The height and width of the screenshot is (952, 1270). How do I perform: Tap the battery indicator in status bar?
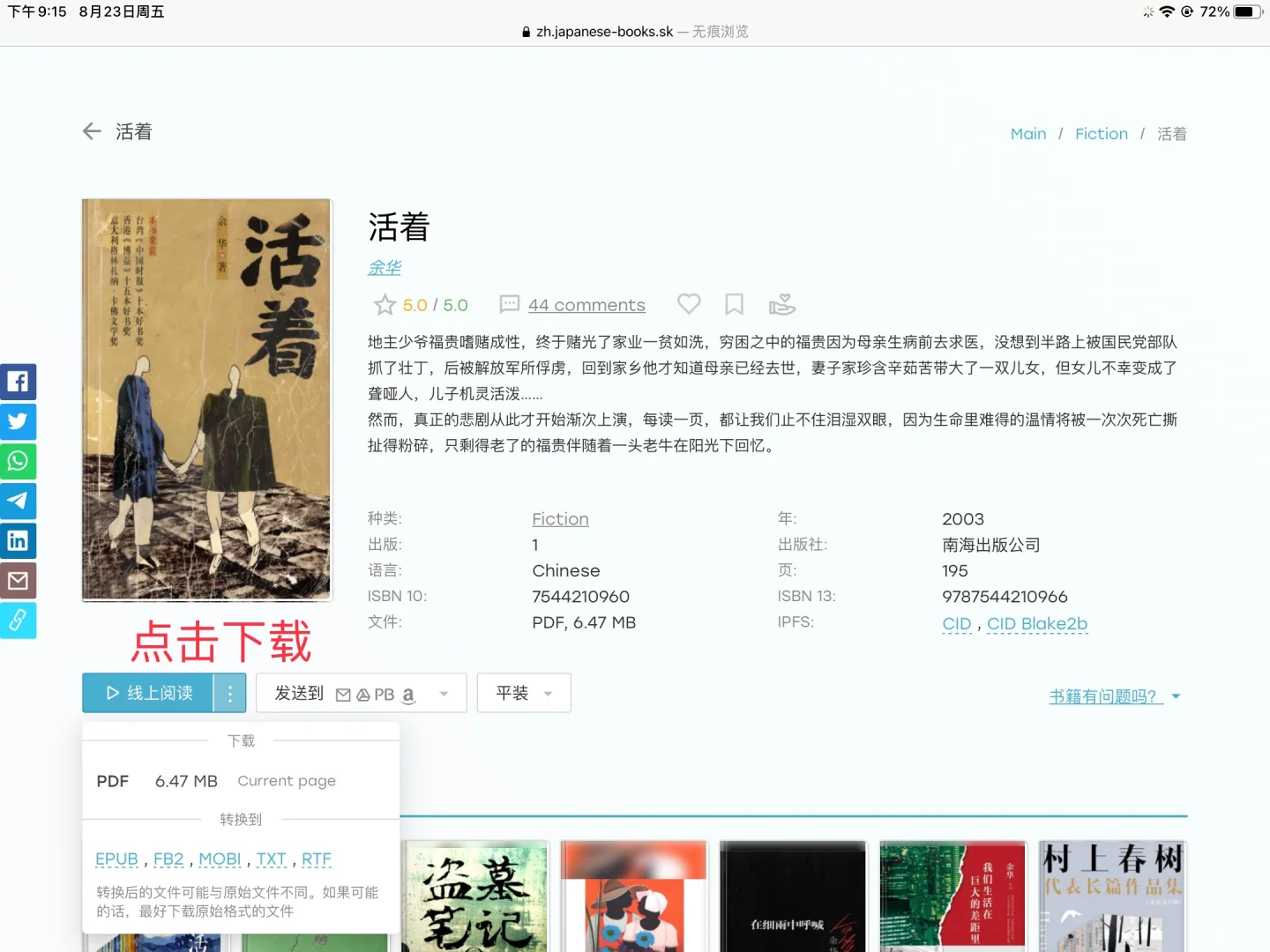click(1248, 11)
